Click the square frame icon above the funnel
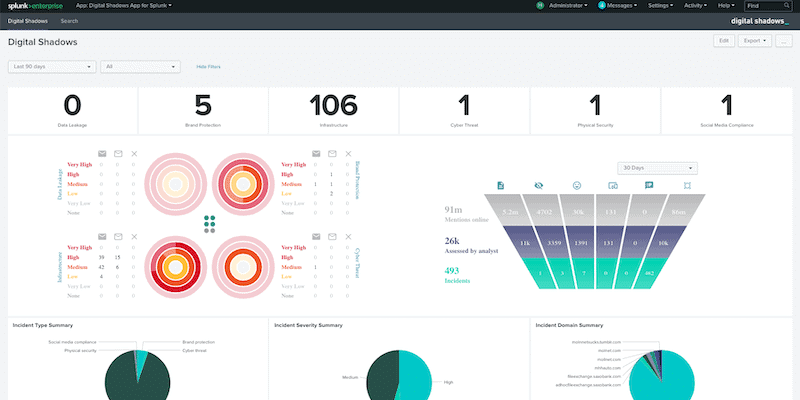 tap(687, 186)
